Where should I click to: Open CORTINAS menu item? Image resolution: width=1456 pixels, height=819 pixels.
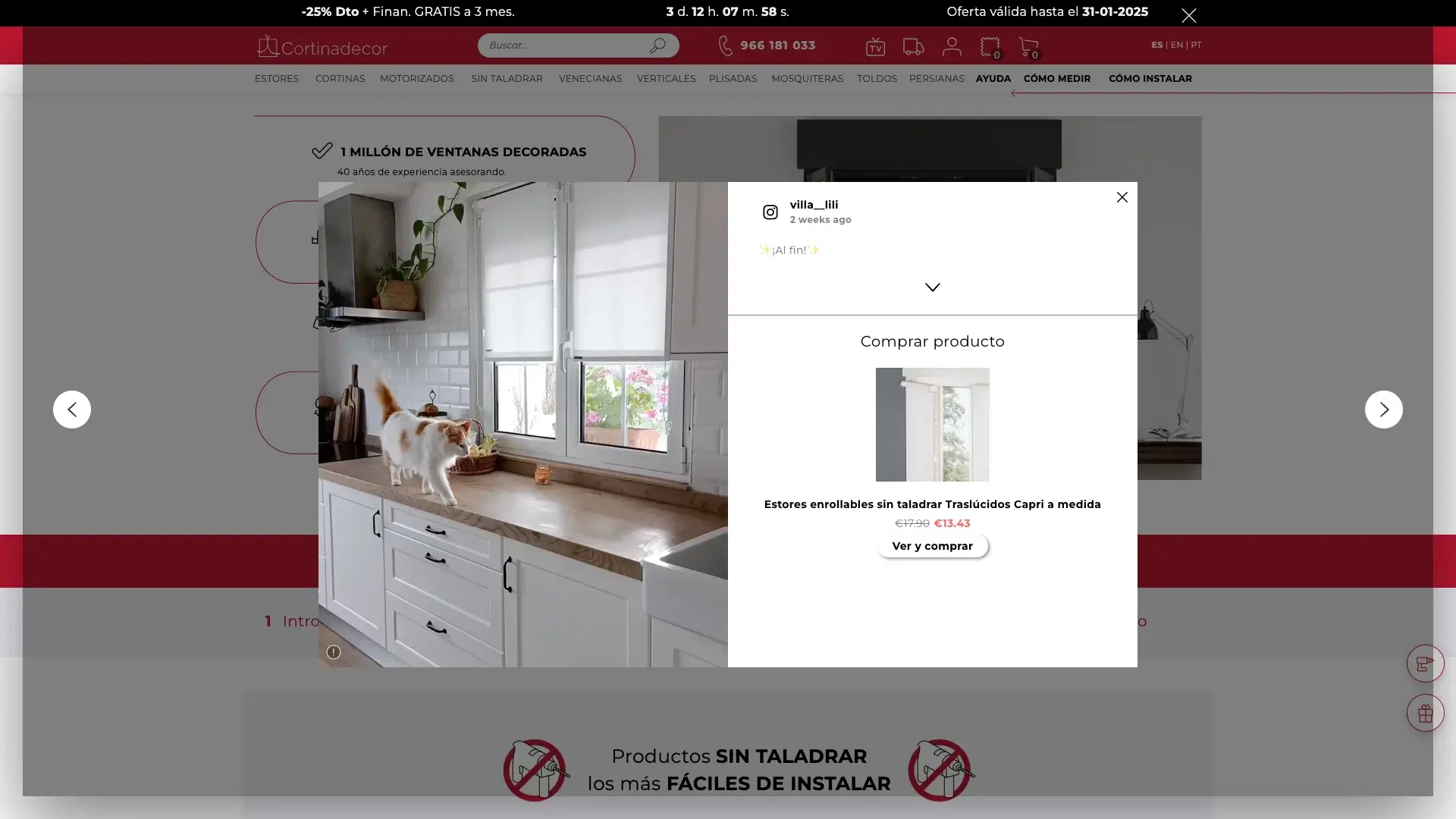tap(340, 78)
